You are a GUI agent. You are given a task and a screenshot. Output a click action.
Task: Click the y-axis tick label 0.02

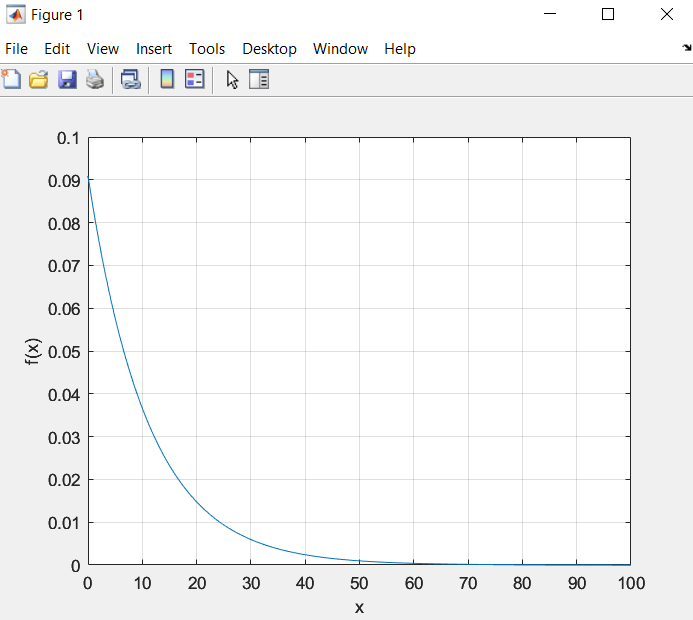pos(64,480)
